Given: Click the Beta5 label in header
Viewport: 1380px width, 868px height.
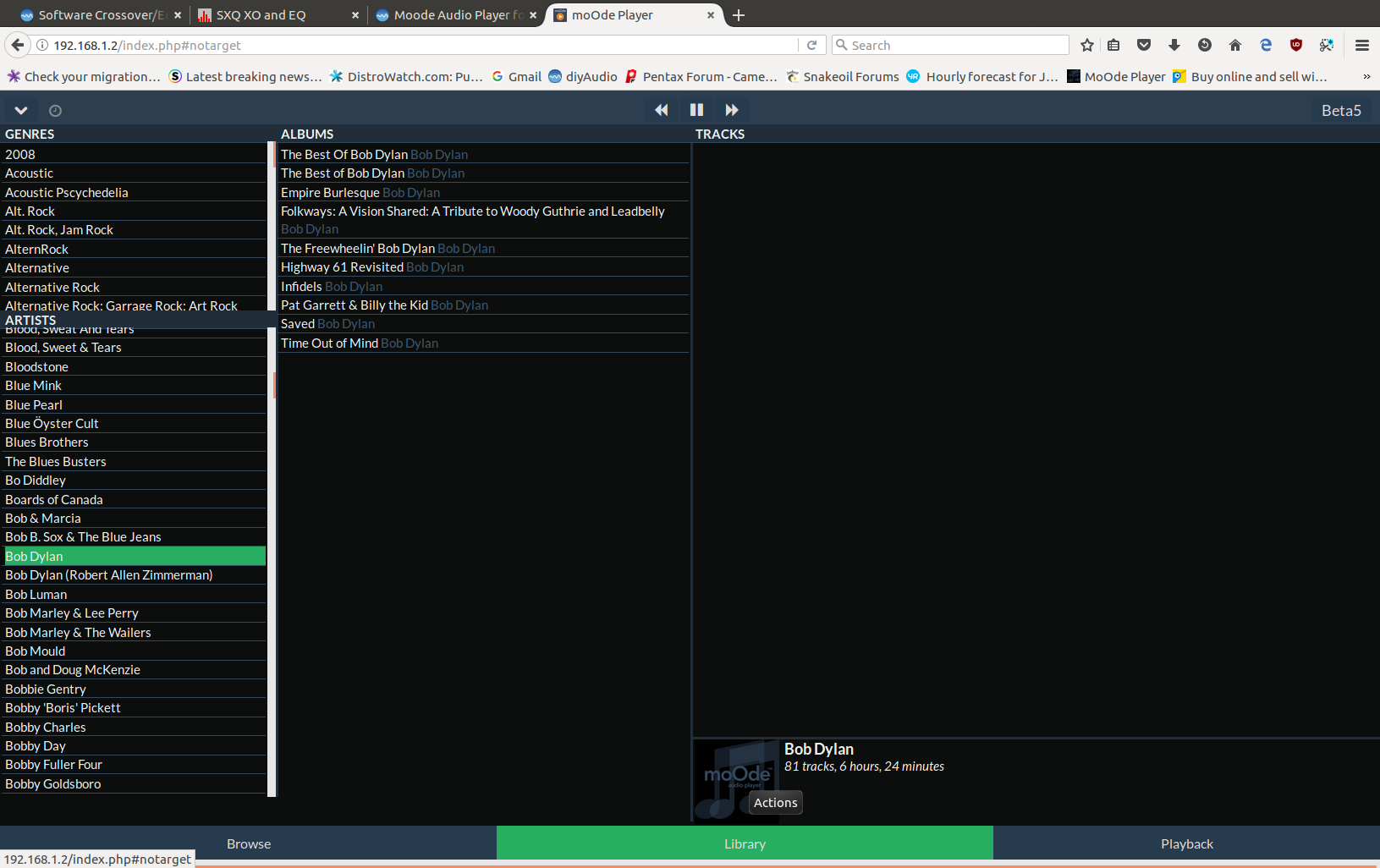Looking at the screenshot, I should coord(1341,110).
